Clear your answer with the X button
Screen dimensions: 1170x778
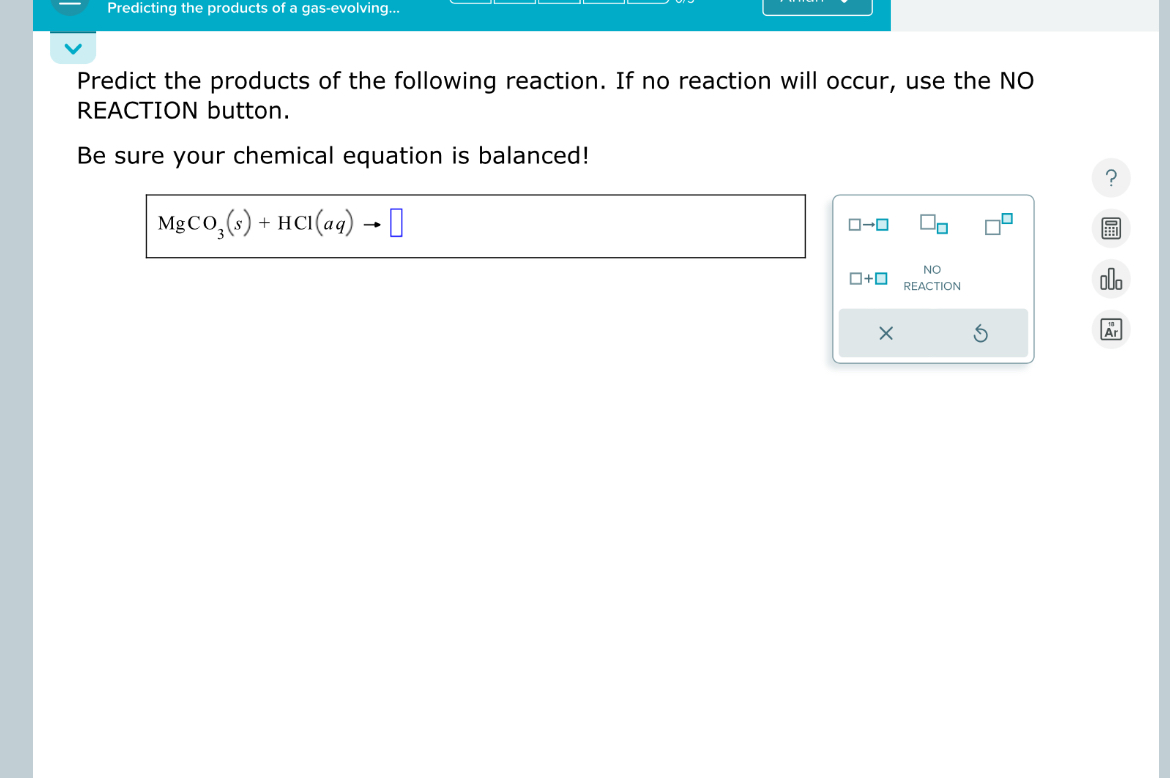(x=885, y=333)
